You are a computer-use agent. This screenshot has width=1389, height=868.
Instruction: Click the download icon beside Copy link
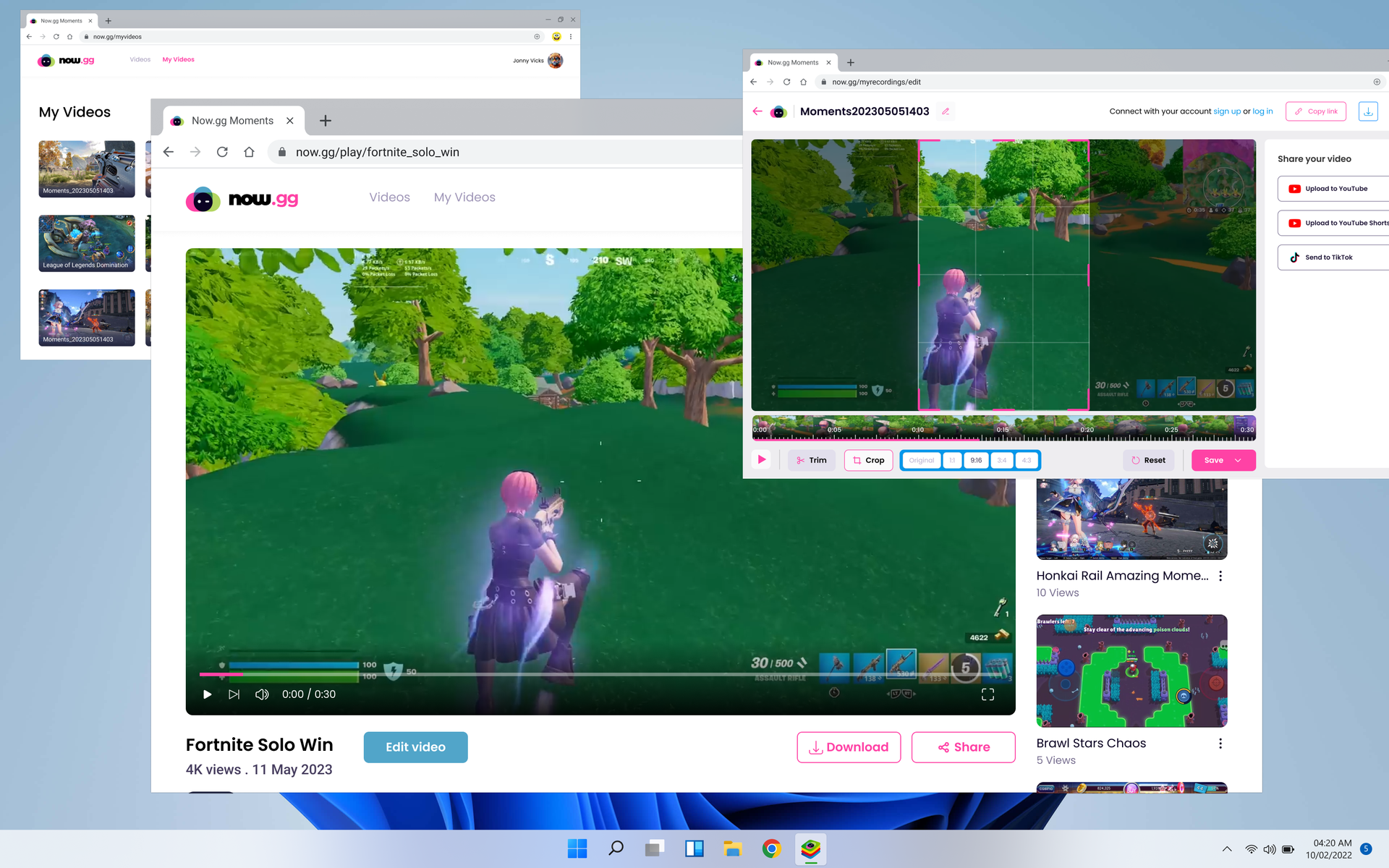pos(1368,111)
